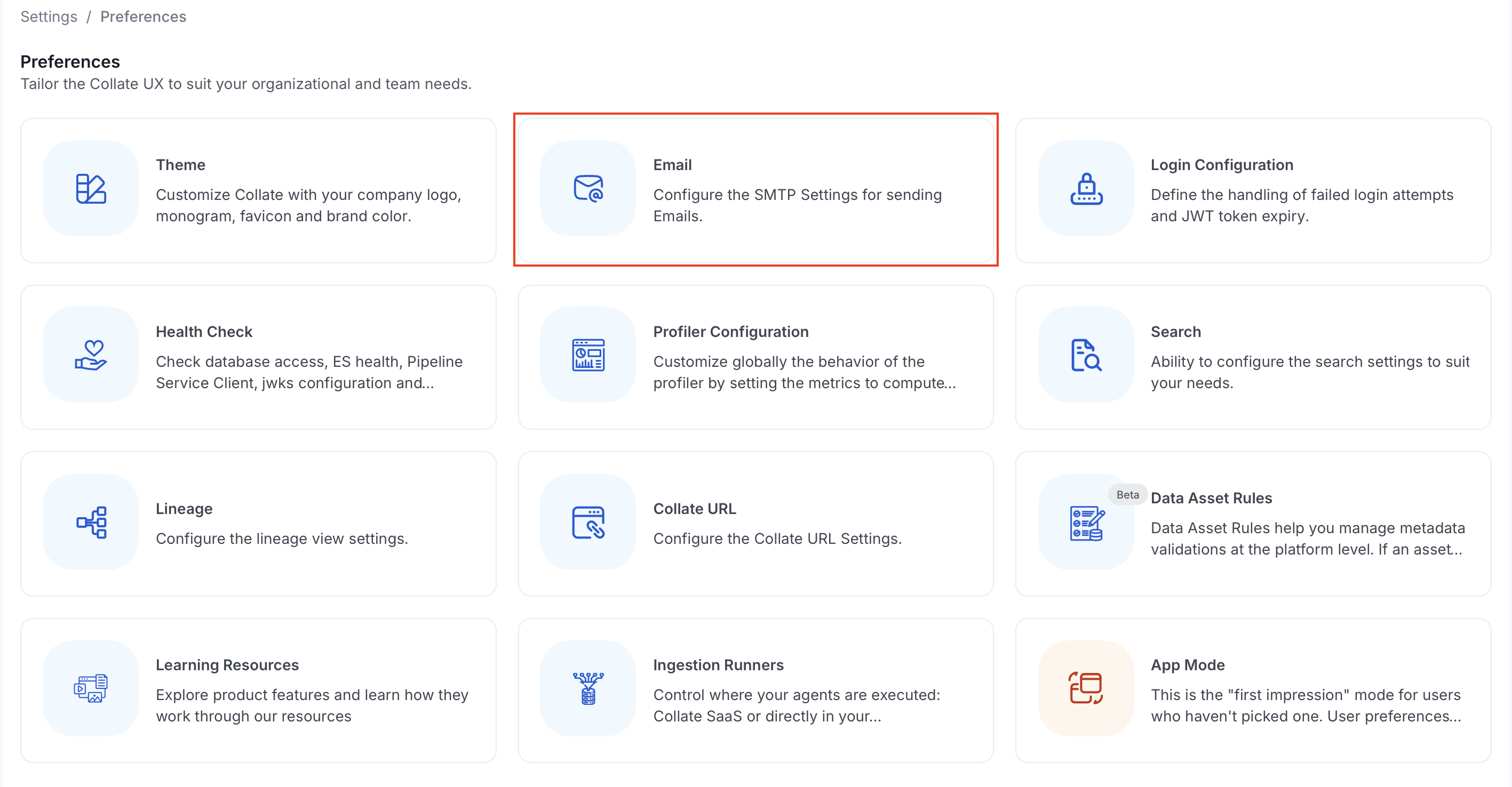Open the Data Asset Rules title
This screenshot has height=787, width=1512.
(1211, 498)
